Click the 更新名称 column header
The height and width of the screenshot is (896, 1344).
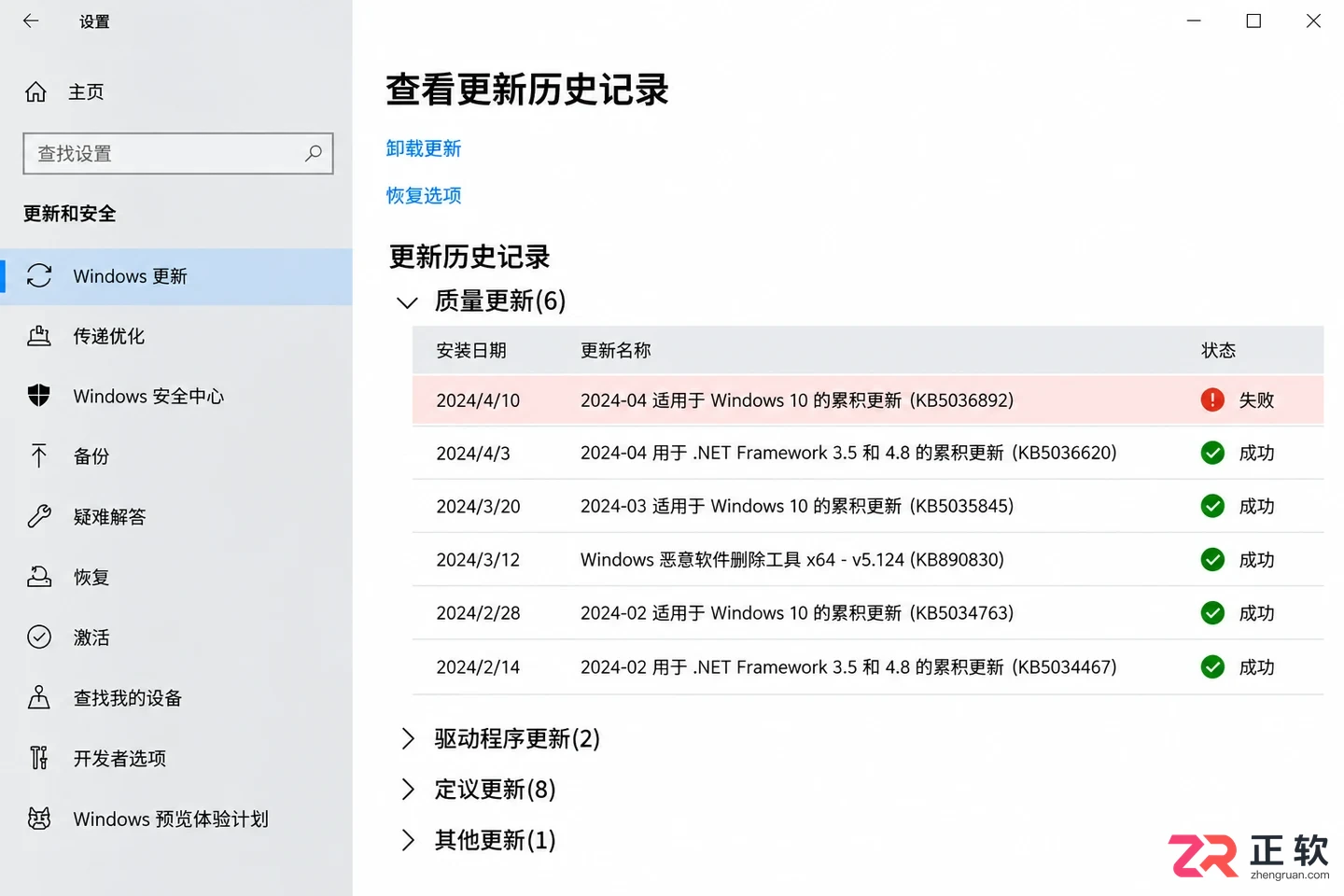coord(616,350)
